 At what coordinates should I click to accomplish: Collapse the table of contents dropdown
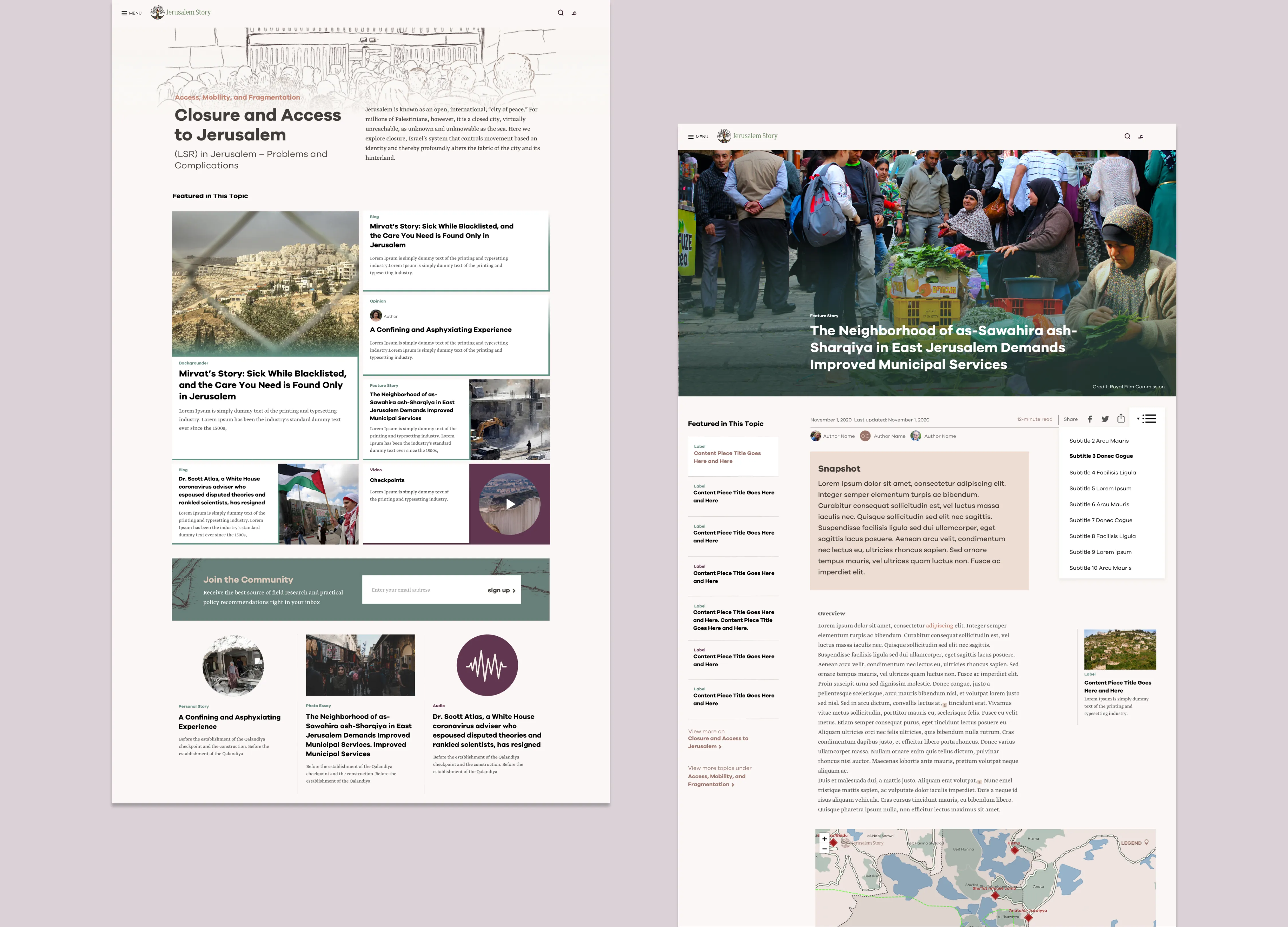(x=1147, y=419)
